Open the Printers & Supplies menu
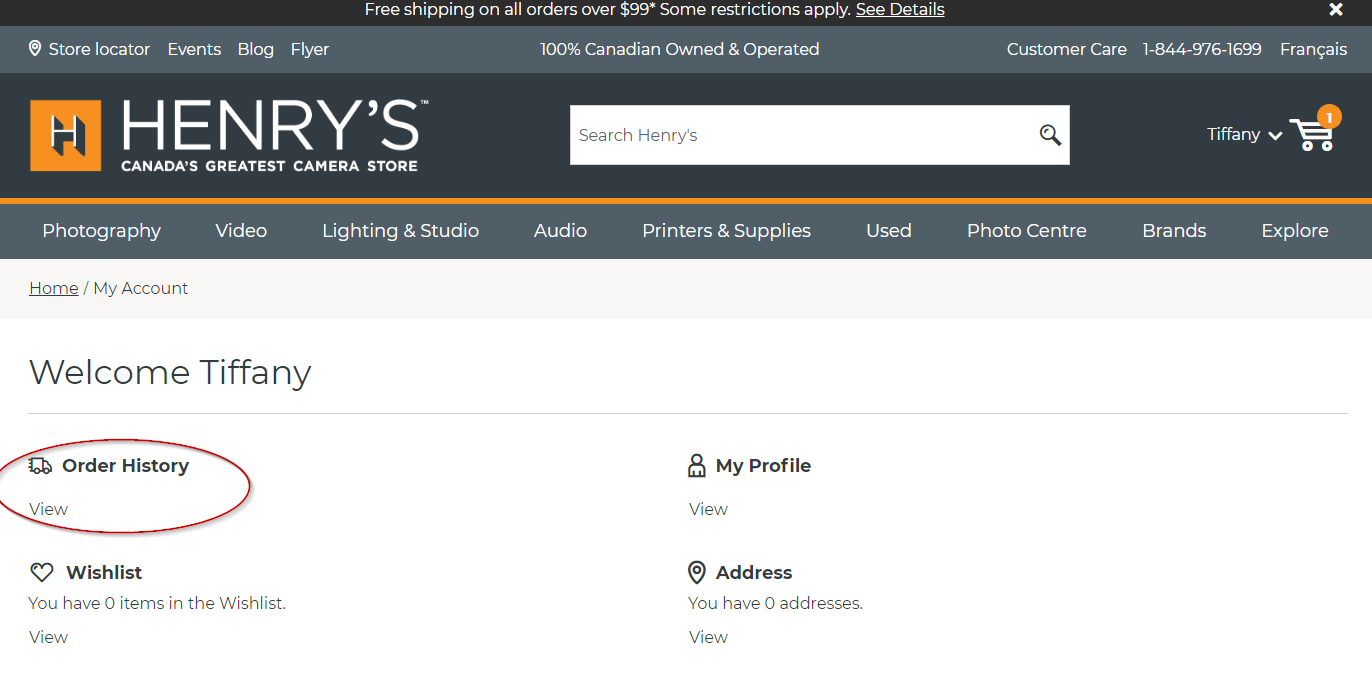The height and width of the screenshot is (686, 1372). (x=726, y=231)
